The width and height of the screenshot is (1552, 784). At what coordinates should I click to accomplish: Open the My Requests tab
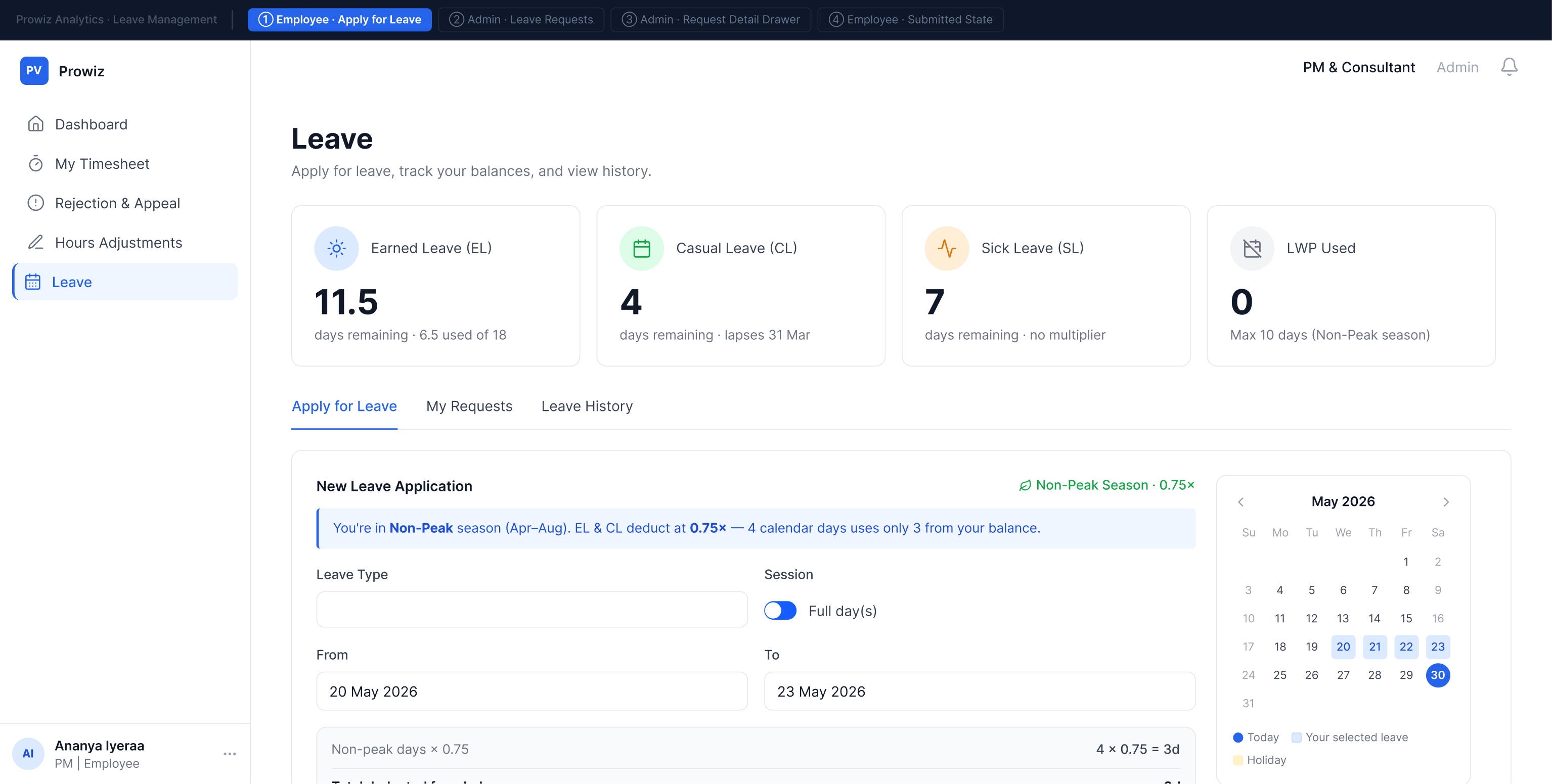coord(469,406)
